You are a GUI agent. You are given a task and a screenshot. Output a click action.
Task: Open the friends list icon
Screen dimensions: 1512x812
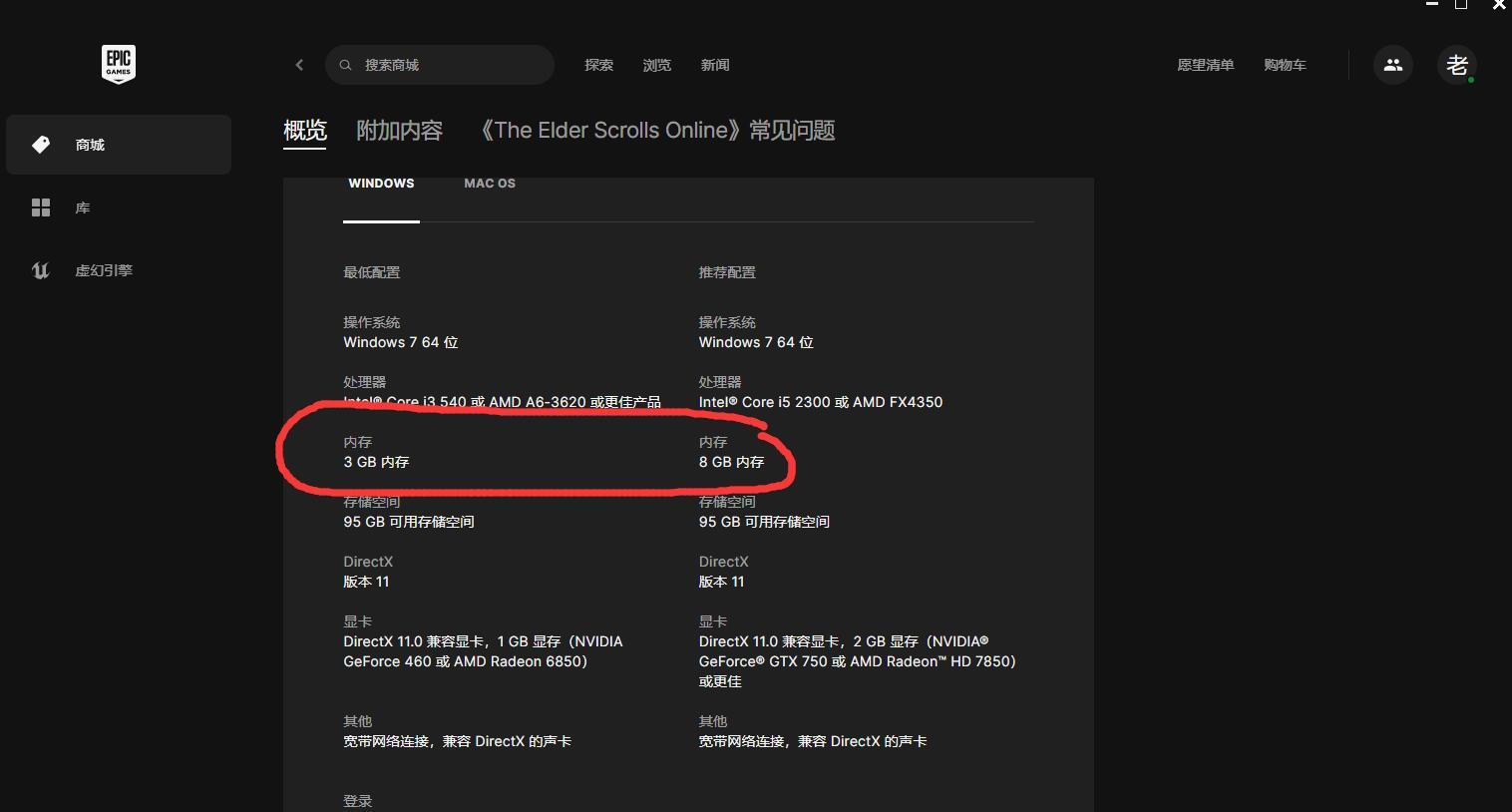coord(1393,65)
